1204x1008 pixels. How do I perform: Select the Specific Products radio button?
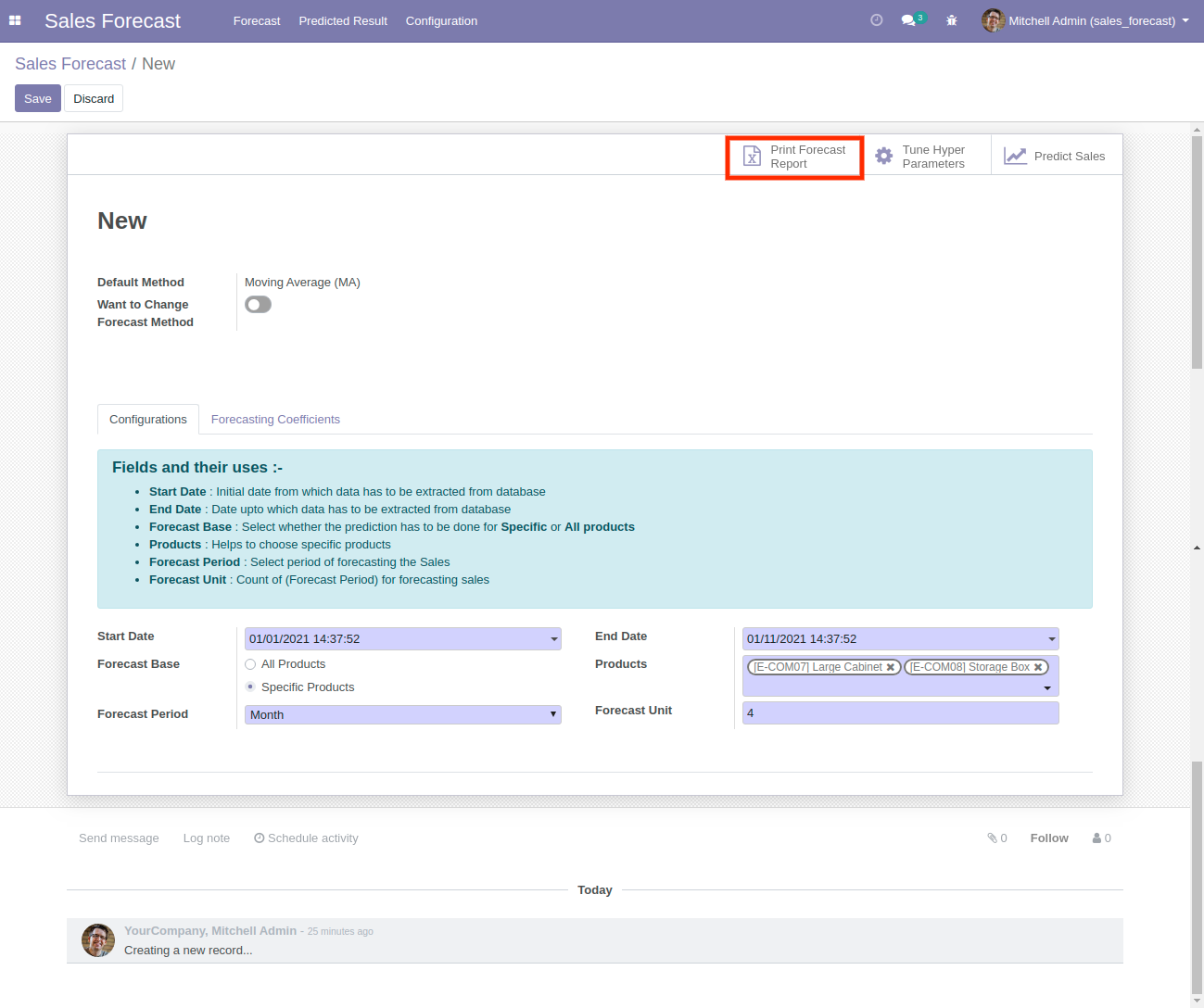250,687
